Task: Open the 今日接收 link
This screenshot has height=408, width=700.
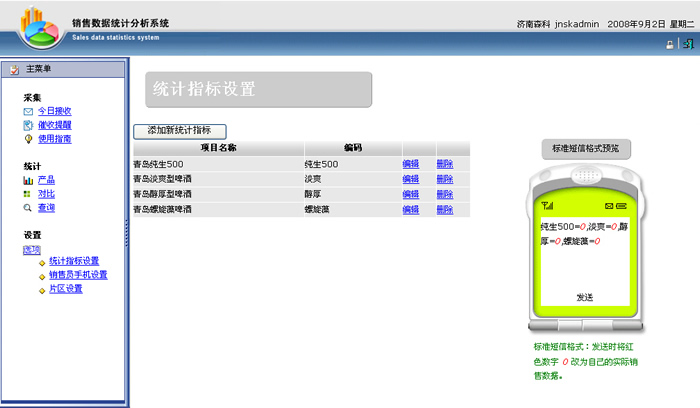Action: [54, 111]
